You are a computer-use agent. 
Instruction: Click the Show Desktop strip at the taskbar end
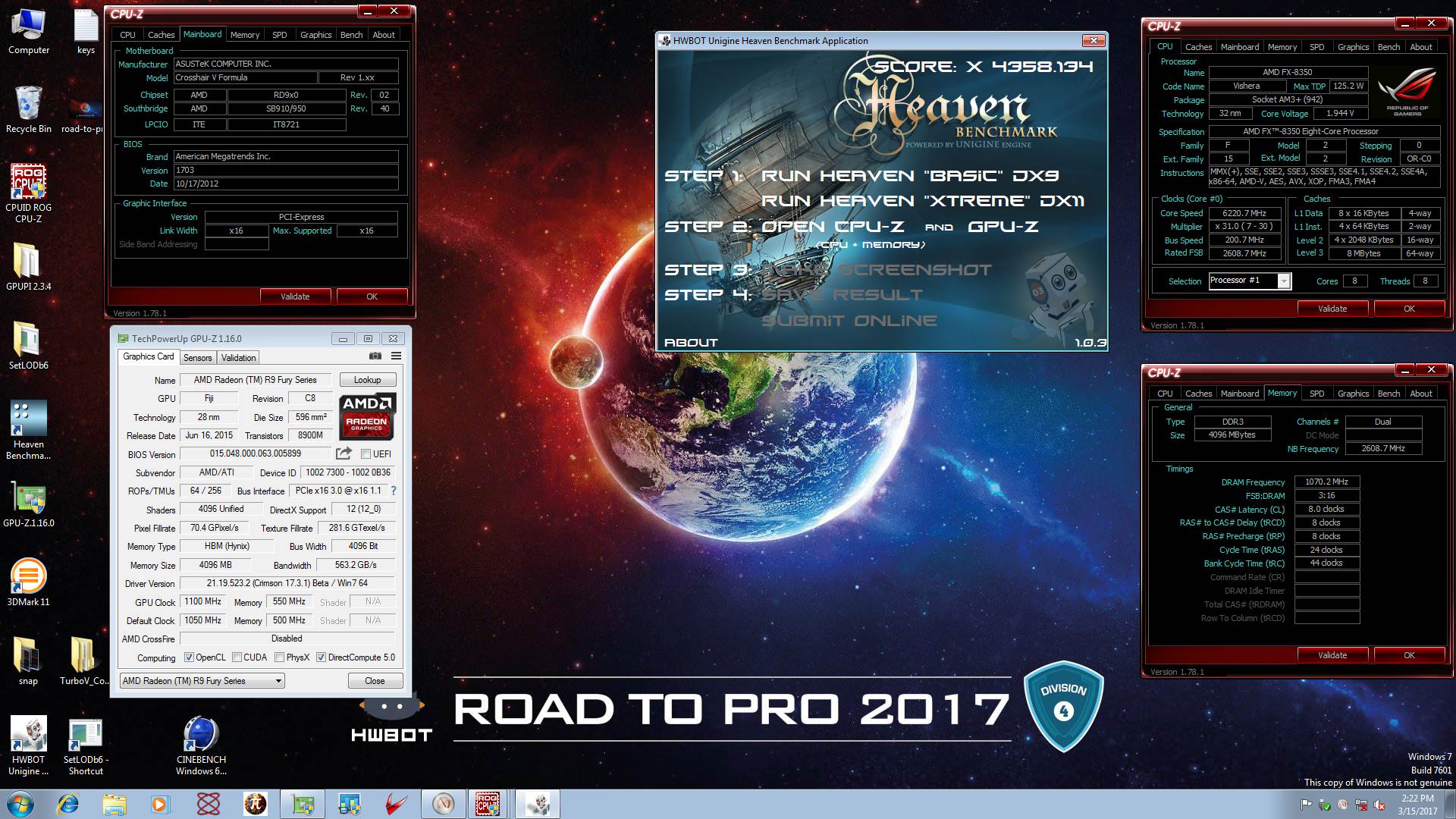coord(1450,804)
